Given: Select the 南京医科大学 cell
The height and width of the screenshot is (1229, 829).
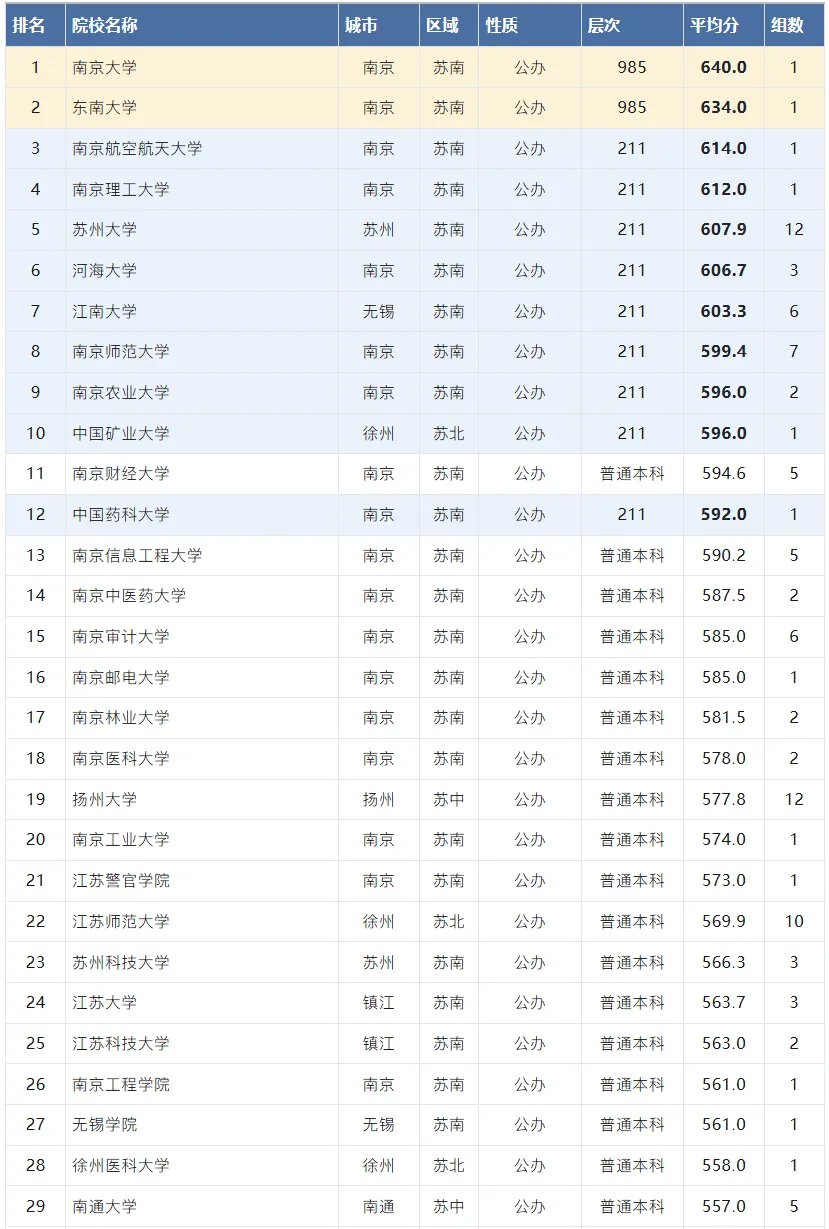Looking at the screenshot, I should (x=201, y=759).
